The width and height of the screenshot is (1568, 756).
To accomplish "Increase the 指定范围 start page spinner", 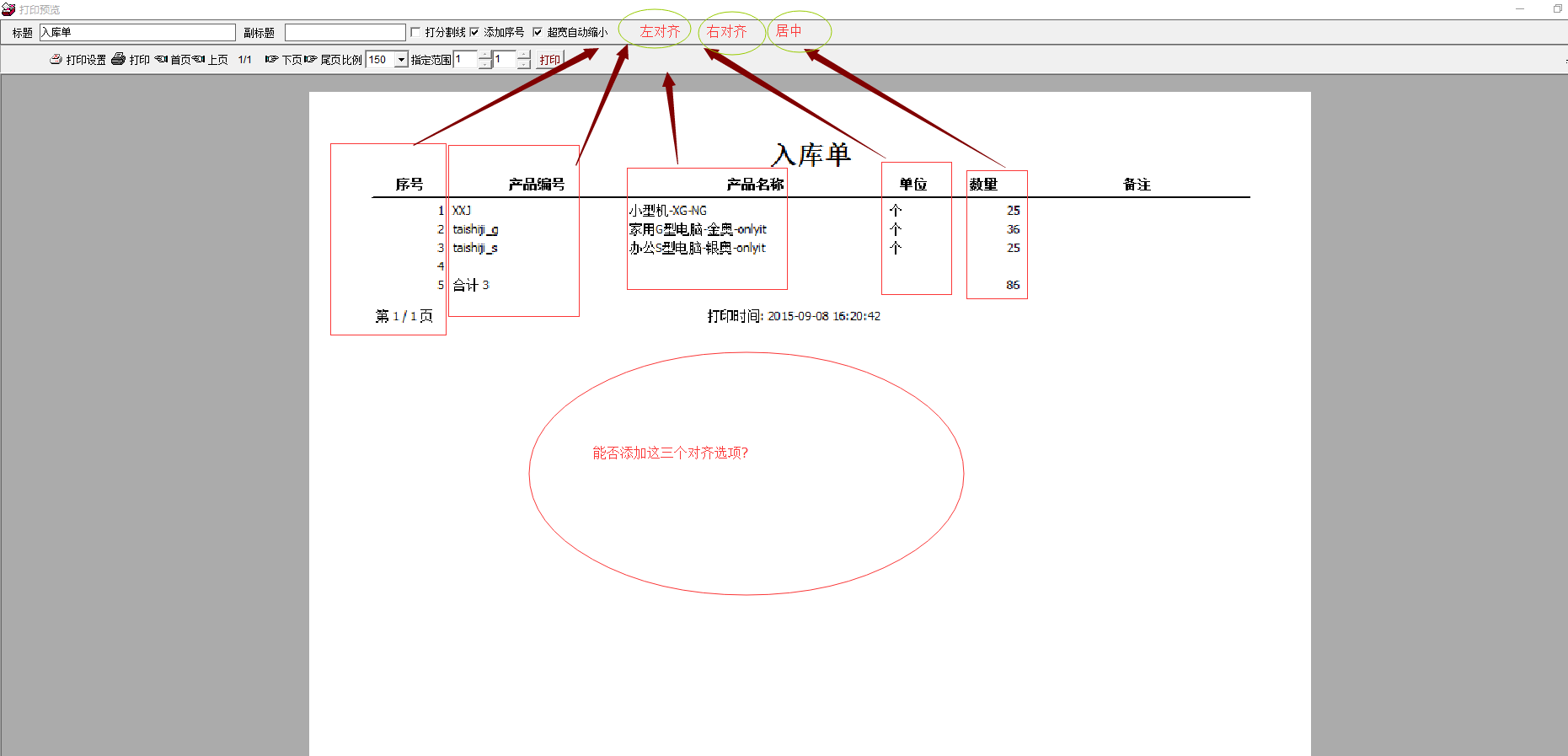I will 485,55.
